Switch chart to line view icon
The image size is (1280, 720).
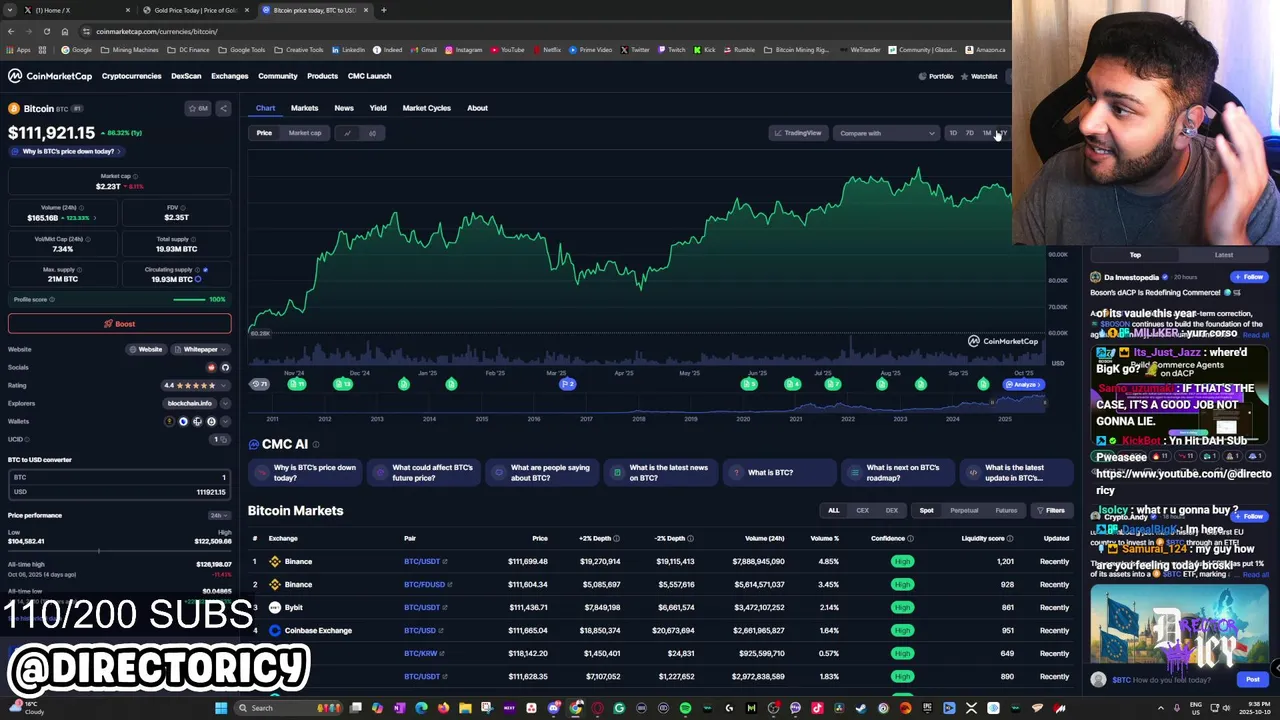[347, 133]
